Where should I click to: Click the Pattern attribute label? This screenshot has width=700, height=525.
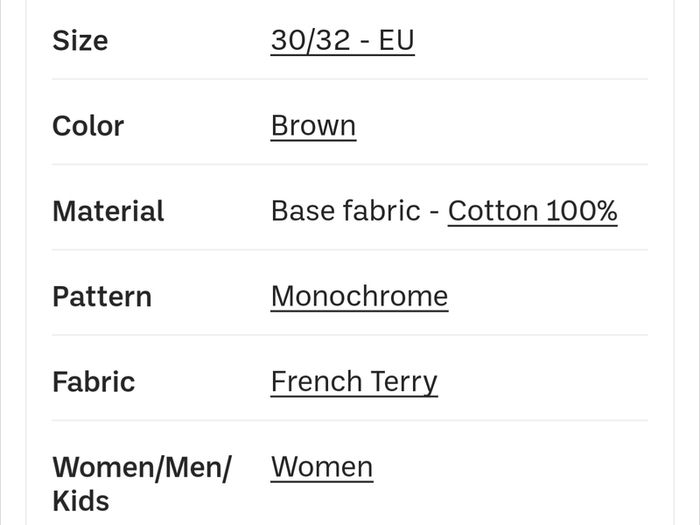coord(102,297)
